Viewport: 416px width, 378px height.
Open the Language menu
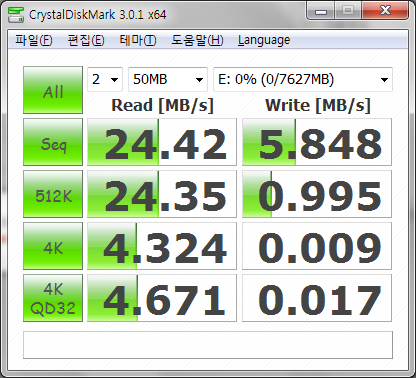(x=264, y=40)
